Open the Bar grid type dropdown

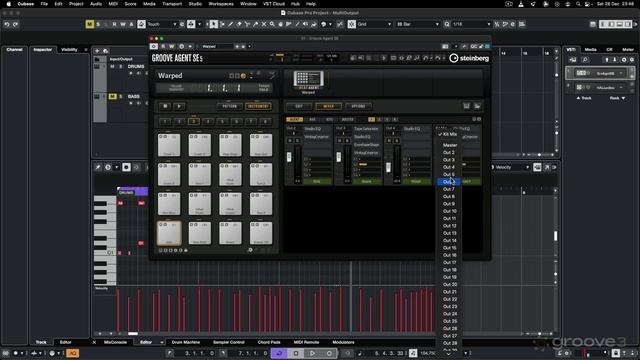[418, 24]
